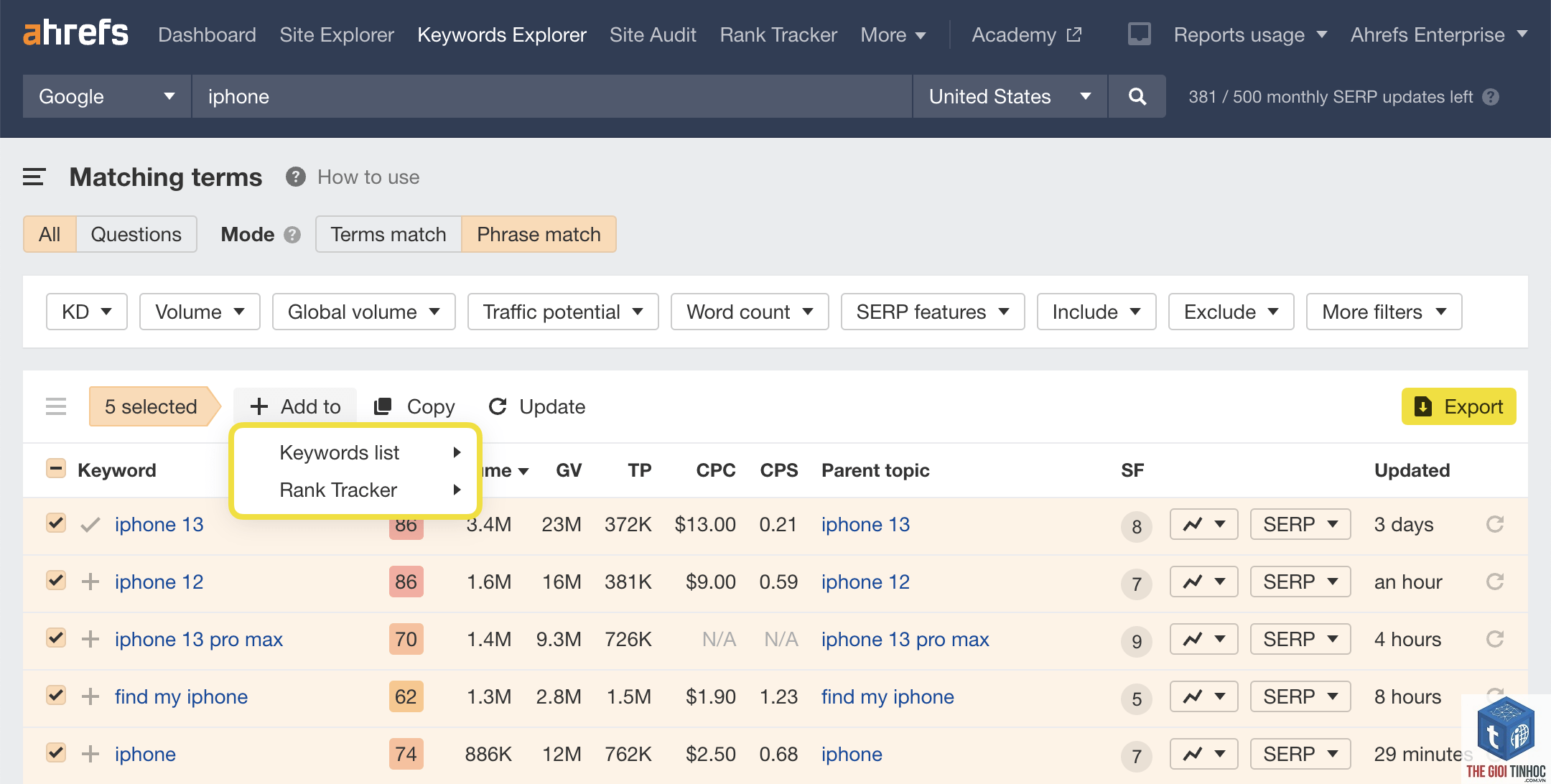The width and height of the screenshot is (1551, 784).
Task: Open the Word count filter dropdown
Action: (750, 312)
